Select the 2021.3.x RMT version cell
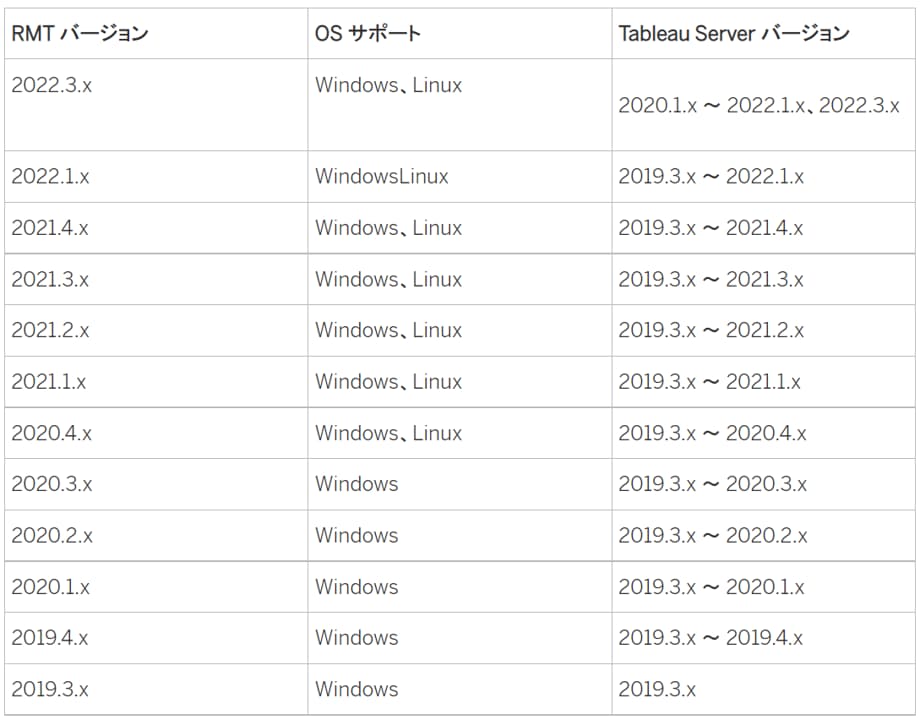The width and height of the screenshot is (920, 720). coord(156,279)
